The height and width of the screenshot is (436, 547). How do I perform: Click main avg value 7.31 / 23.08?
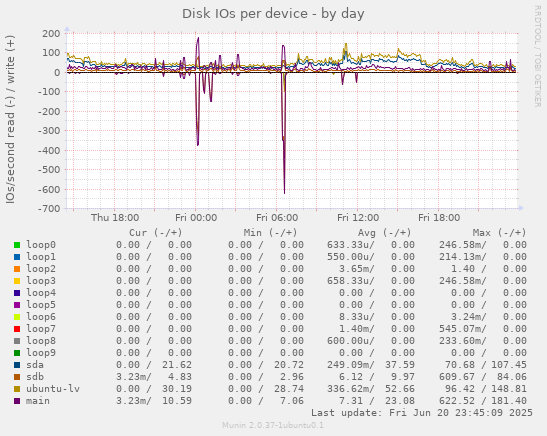coord(377,401)
